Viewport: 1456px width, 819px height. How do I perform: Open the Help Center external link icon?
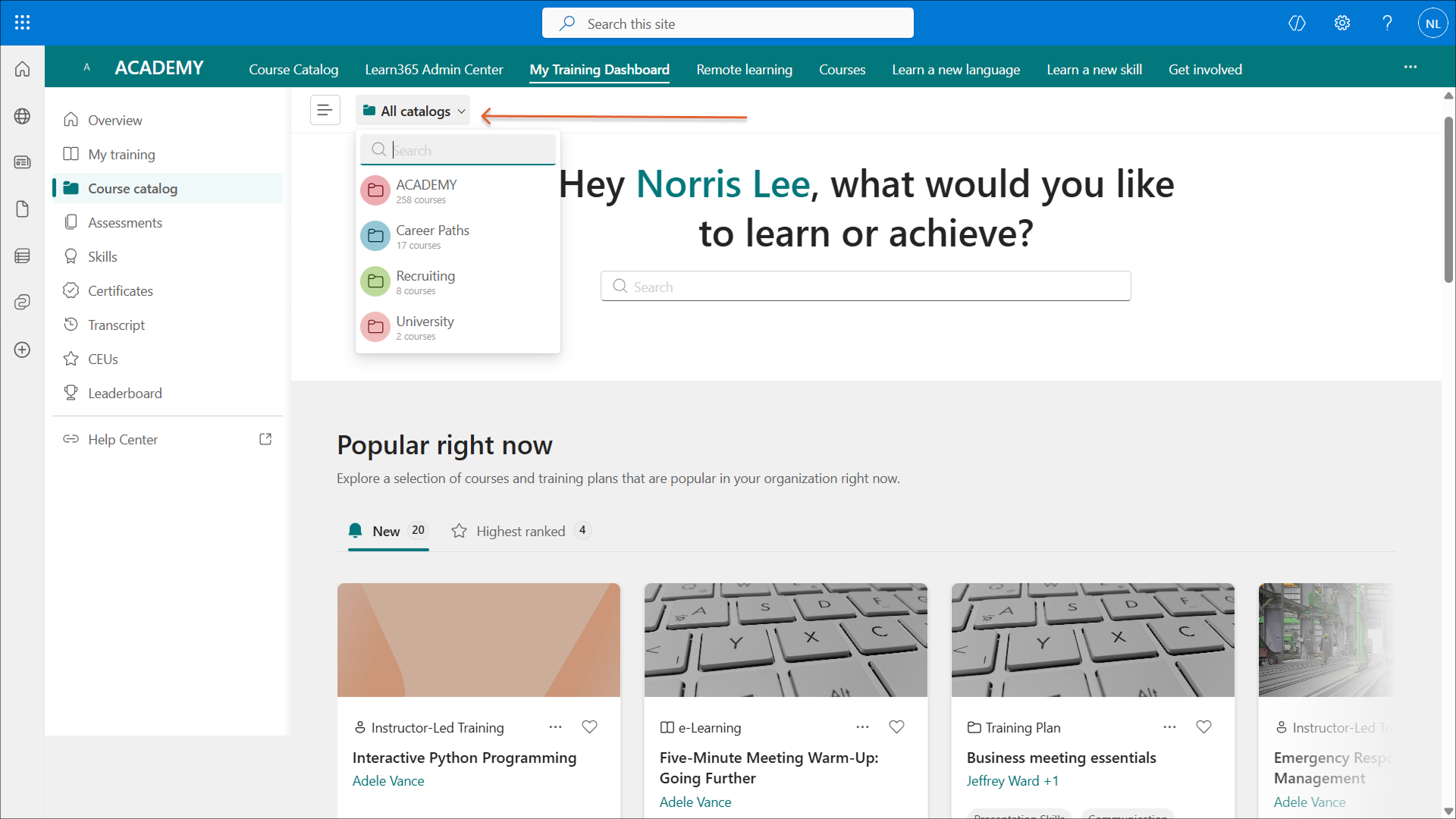click(x=265, y=439)
